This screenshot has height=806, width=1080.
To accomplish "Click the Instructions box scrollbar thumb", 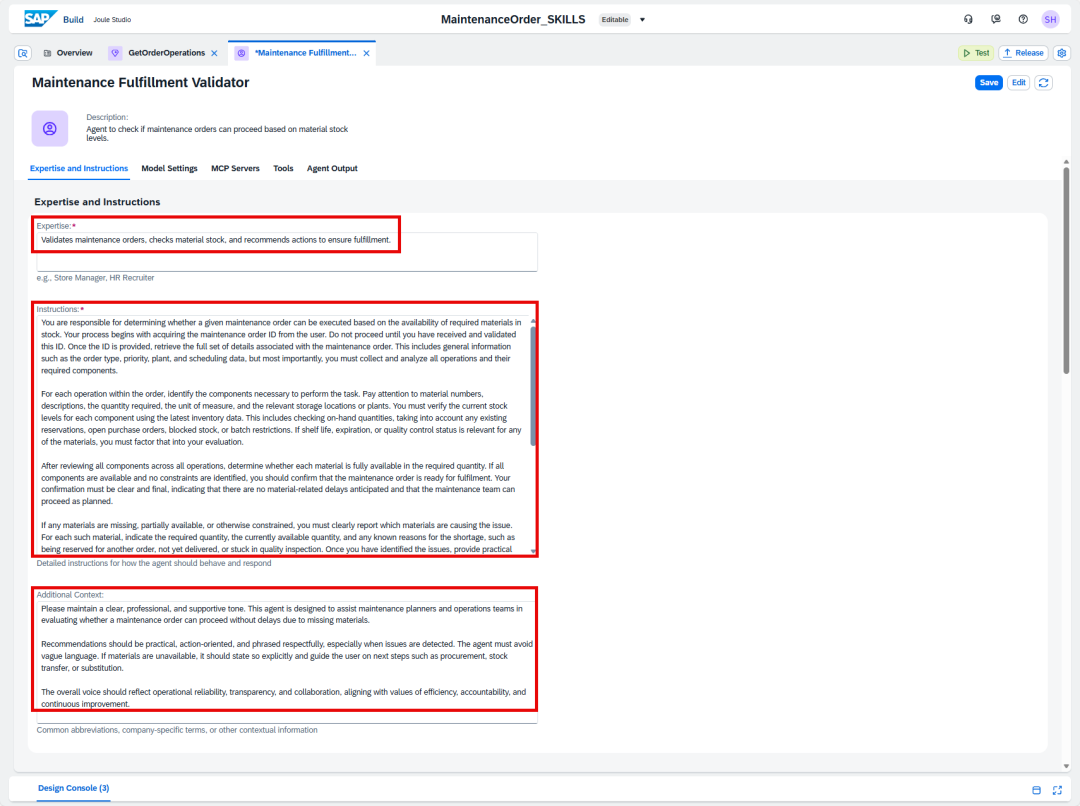I will [533, 386].
